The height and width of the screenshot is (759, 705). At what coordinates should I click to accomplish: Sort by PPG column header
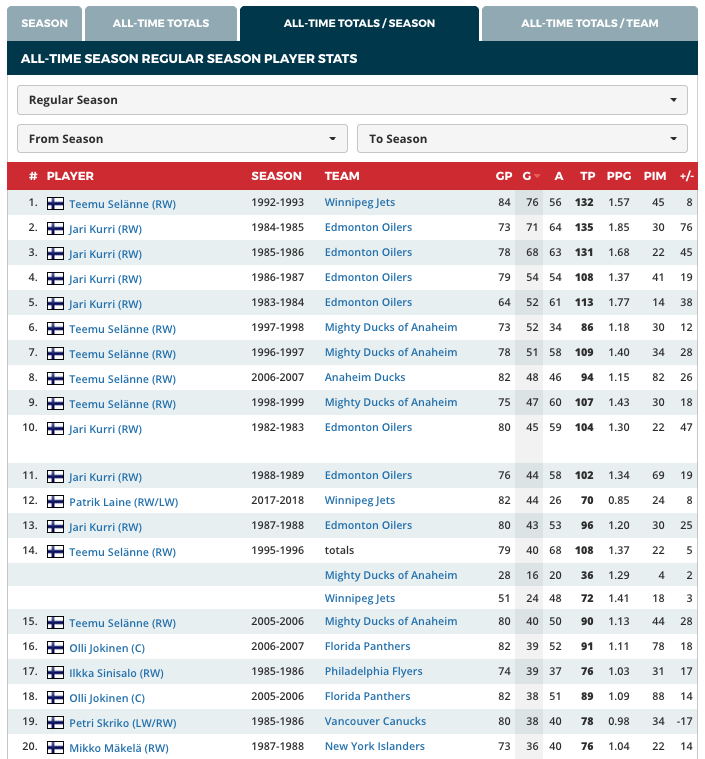[619, 176]
